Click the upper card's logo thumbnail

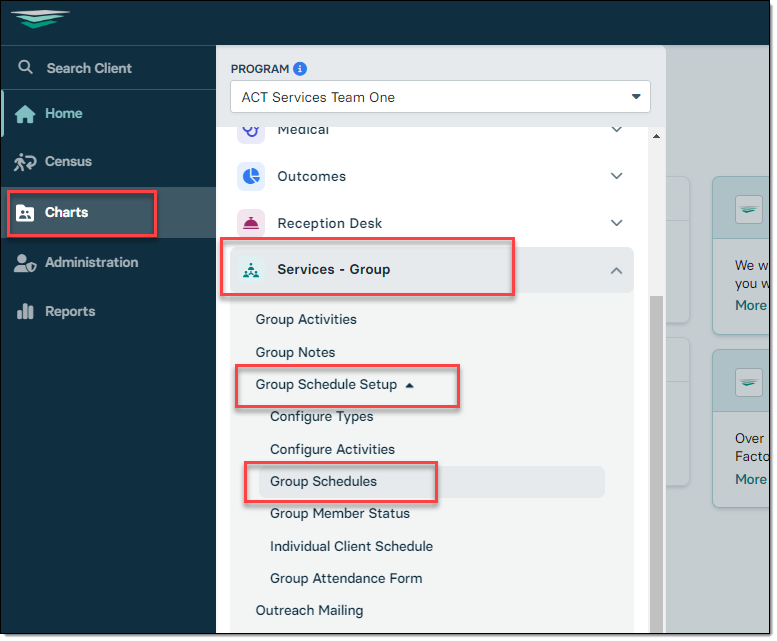749,210
